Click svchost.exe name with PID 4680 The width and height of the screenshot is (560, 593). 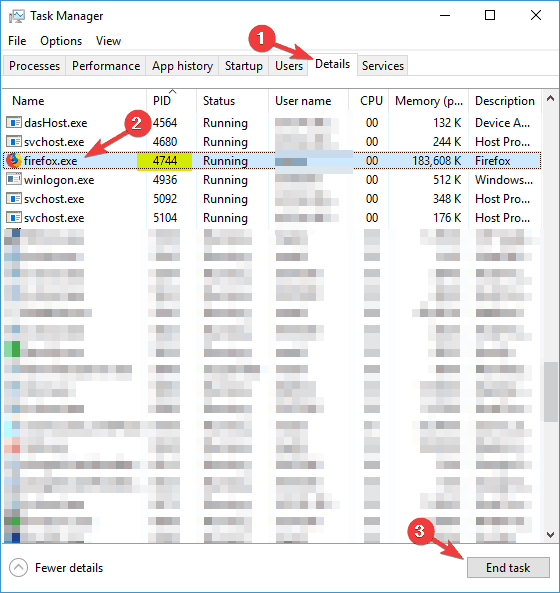coord(54,142)
